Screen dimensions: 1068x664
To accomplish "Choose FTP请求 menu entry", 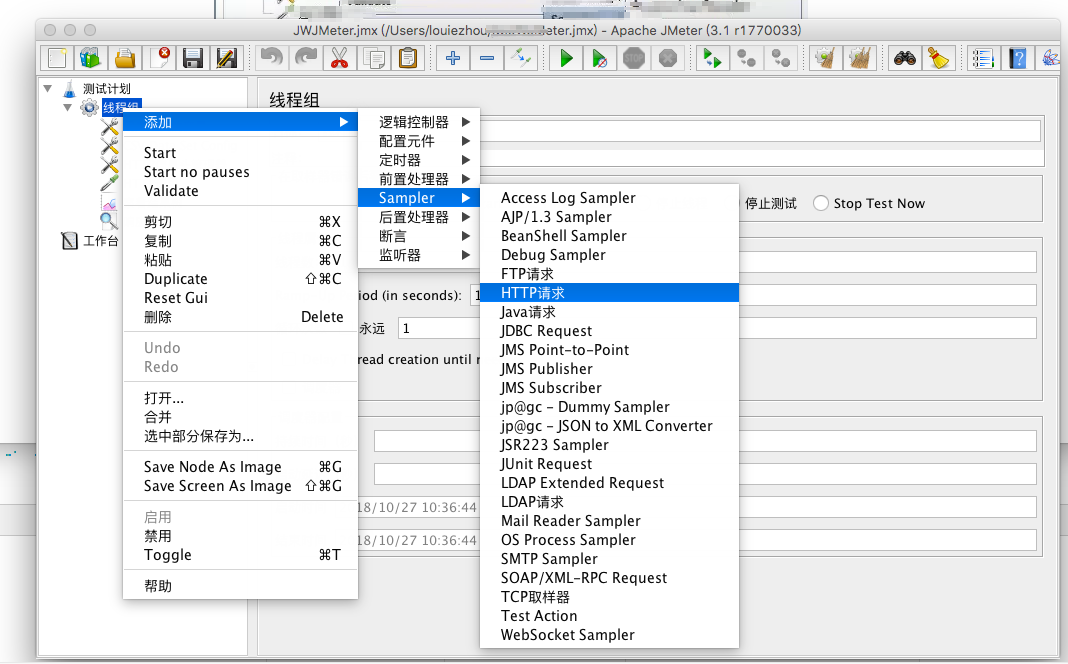I will pyautogui.click(x=610, y=274).
